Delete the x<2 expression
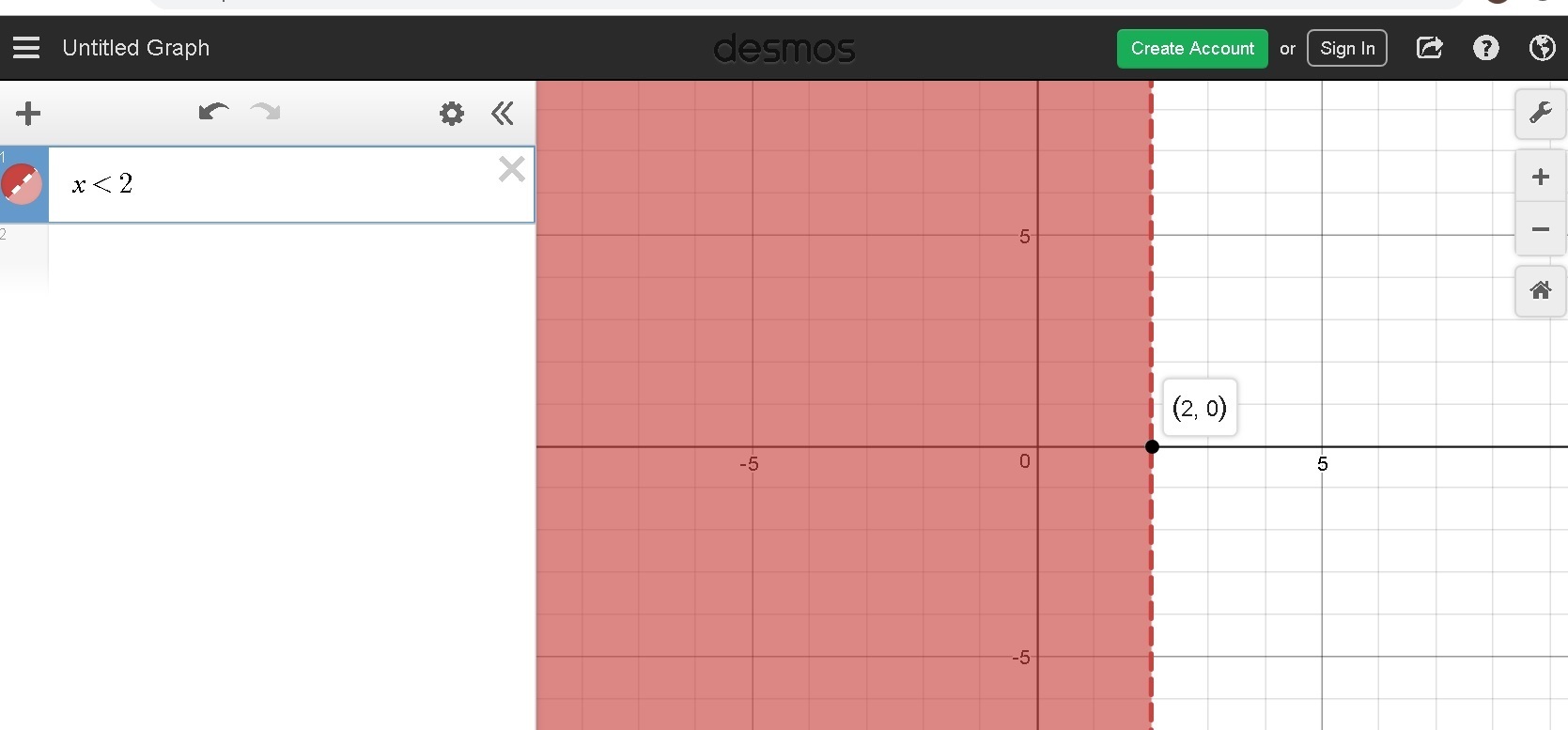This screenshot has width=1568, height=730. 512,169
